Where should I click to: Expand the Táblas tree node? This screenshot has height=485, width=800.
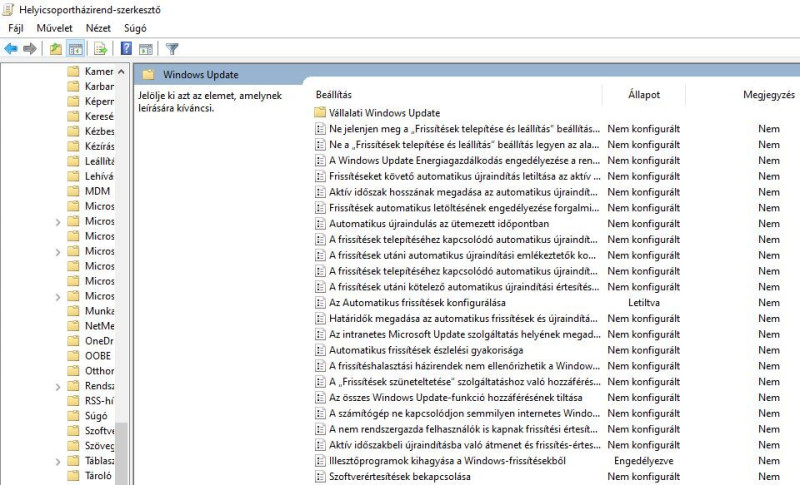pos(58,462)
